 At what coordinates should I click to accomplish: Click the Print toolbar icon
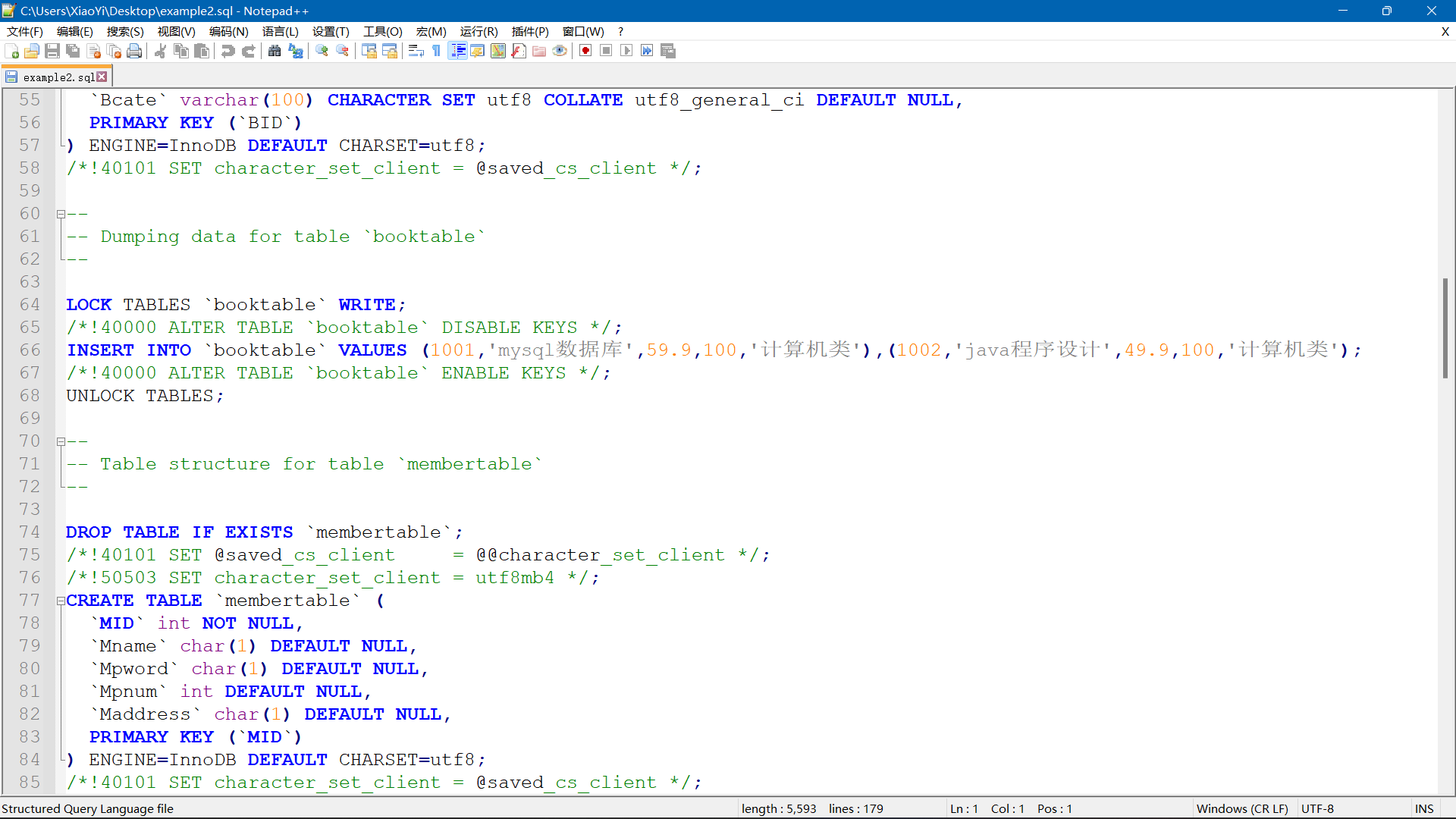click(x=134, y=51)
